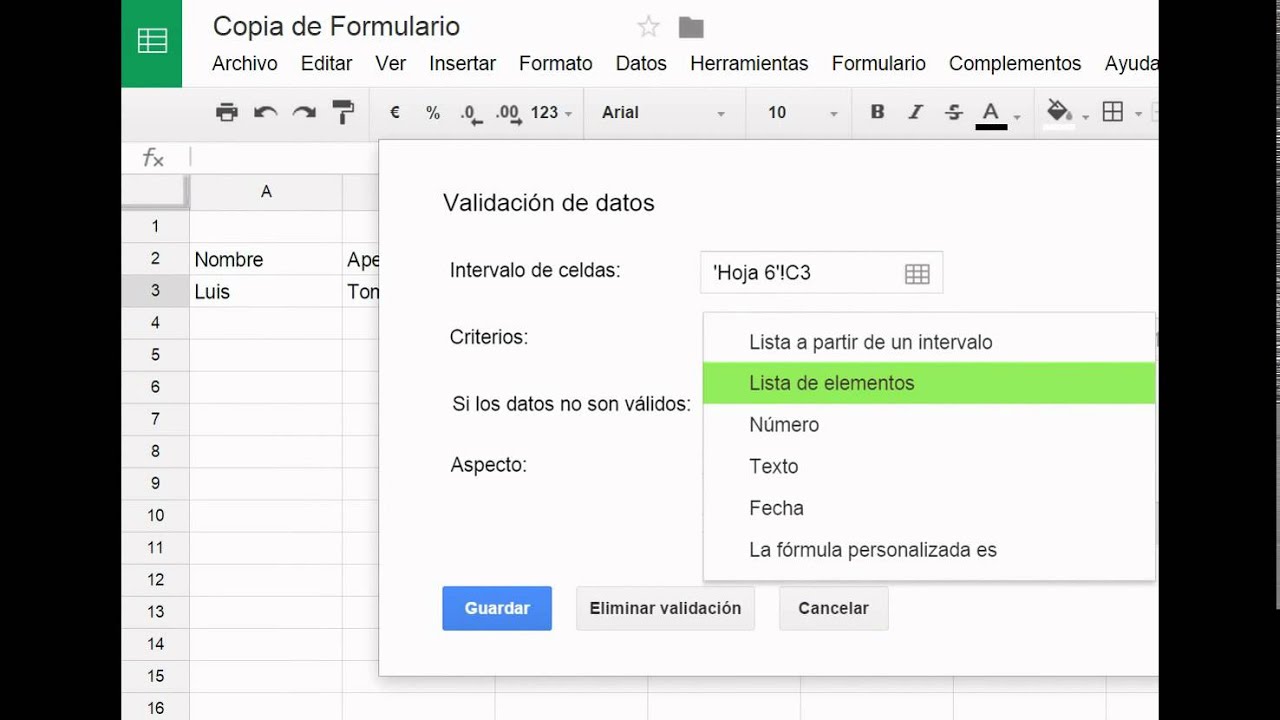Click the move to folder icon
This screenshot has height=720, width=1280.
[x=691, y=27]
